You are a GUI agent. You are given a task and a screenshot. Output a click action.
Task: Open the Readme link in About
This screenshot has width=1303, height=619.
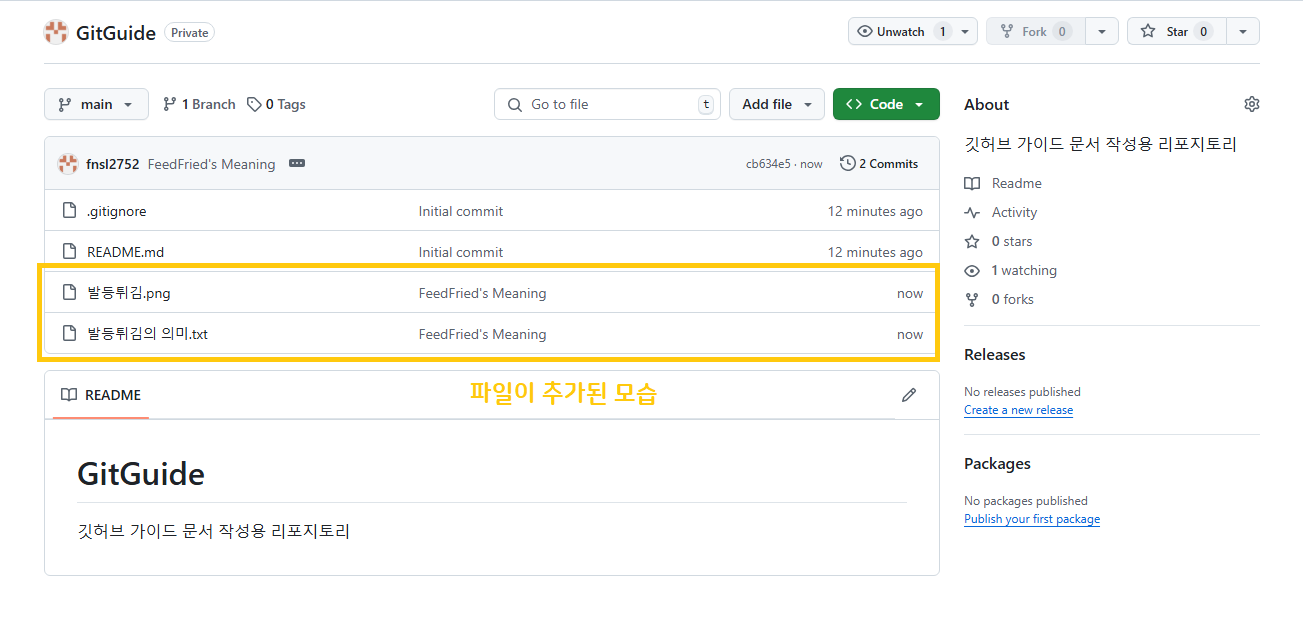(1017, 184)
